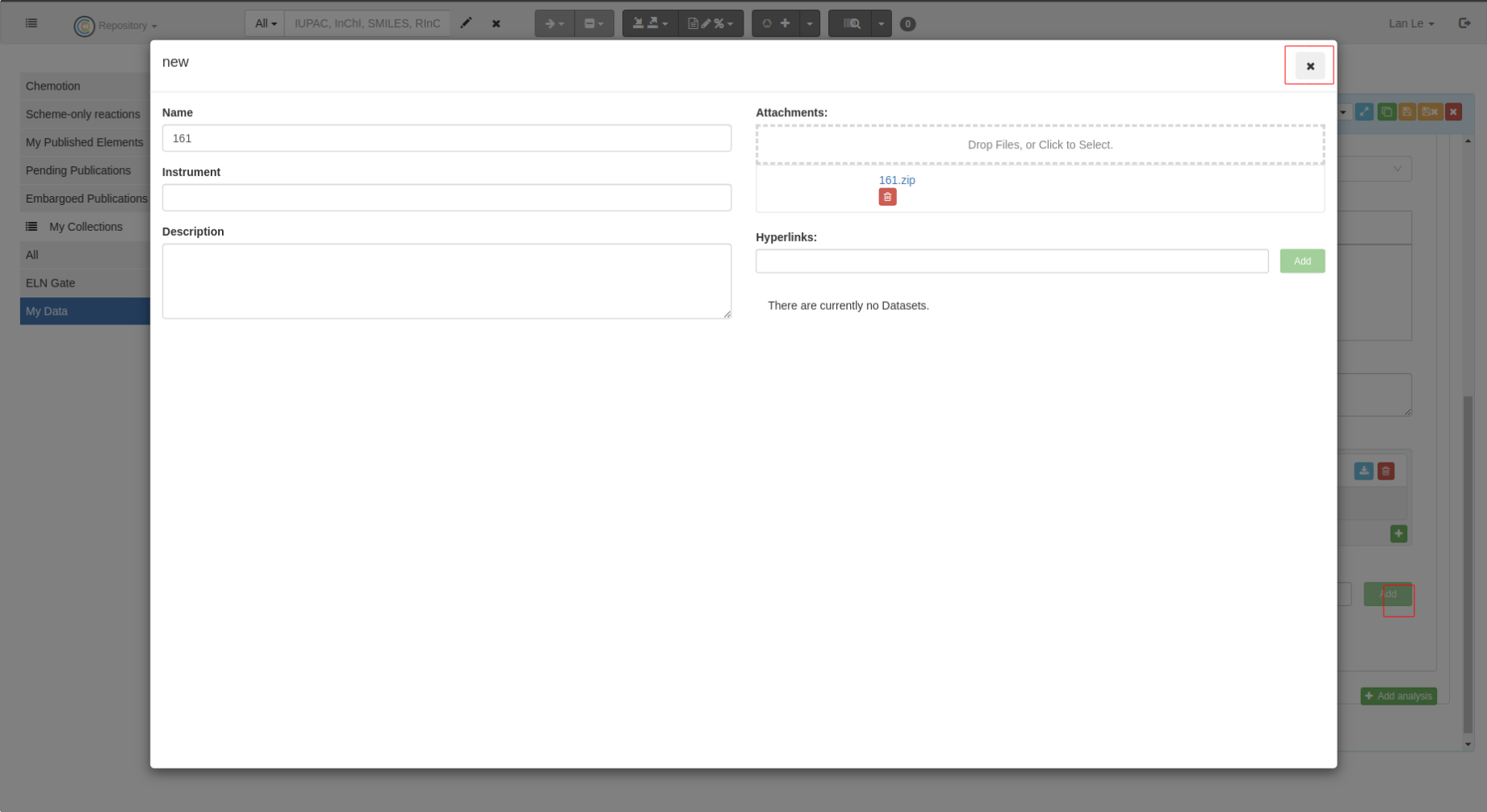Open Pending Publications in sidebar
1487x812 pixels.
tap(78, 170)
